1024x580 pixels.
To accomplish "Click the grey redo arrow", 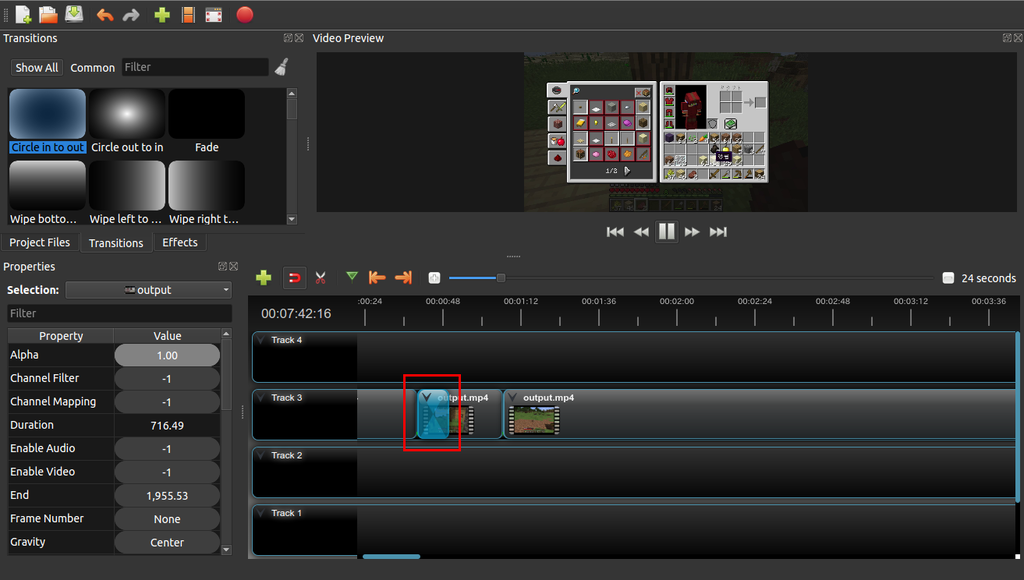I will [131, 15].
